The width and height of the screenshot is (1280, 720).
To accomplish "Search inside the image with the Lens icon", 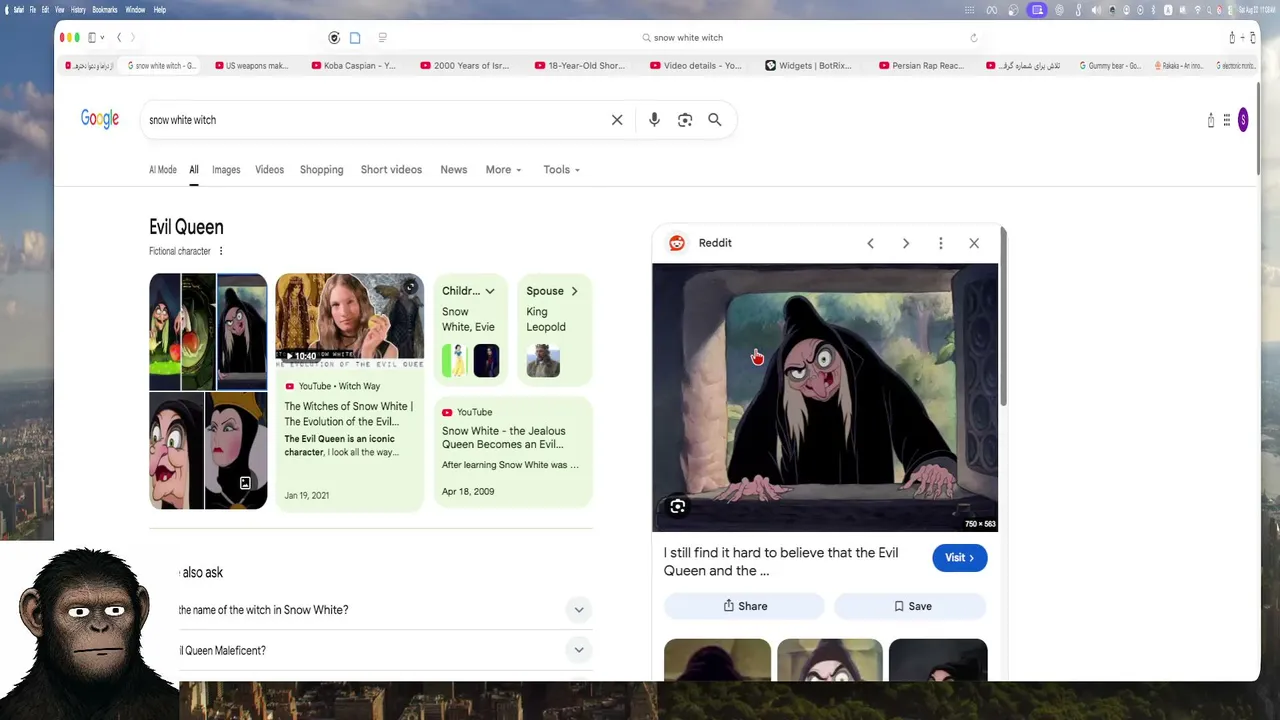I will click(x=678, y=507).
